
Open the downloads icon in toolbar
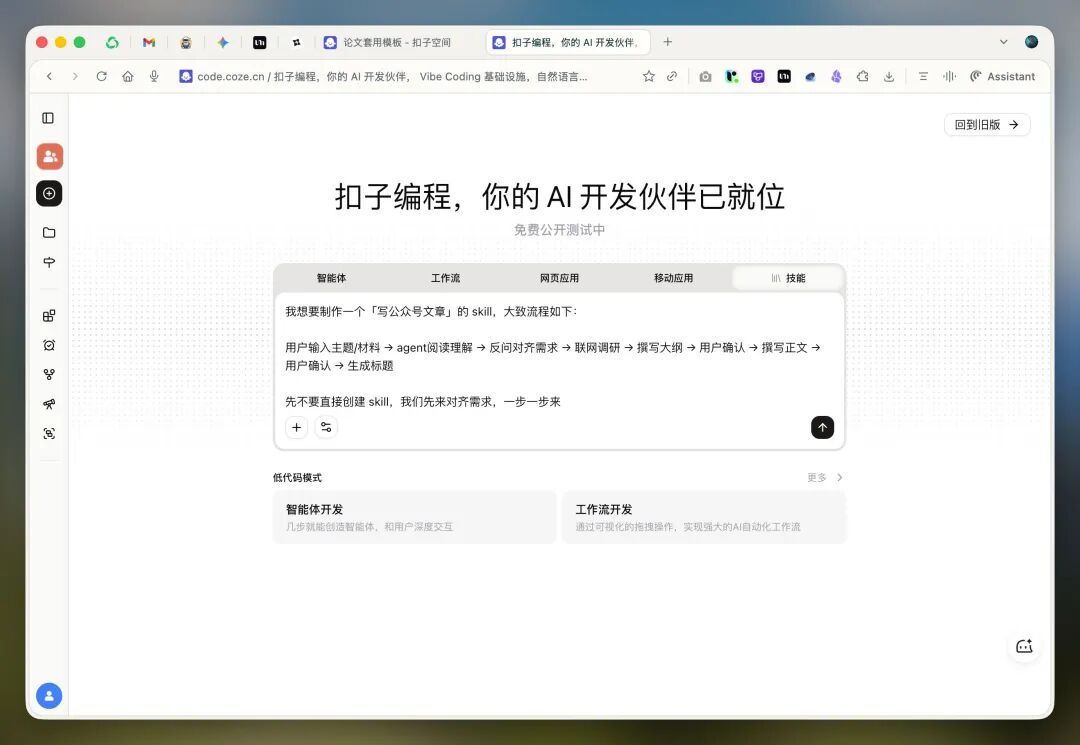(x=889, y=76)
